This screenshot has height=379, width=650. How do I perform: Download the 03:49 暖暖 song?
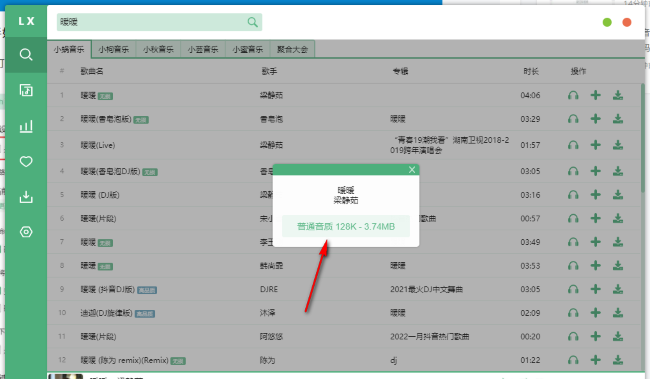click(618, 242)
